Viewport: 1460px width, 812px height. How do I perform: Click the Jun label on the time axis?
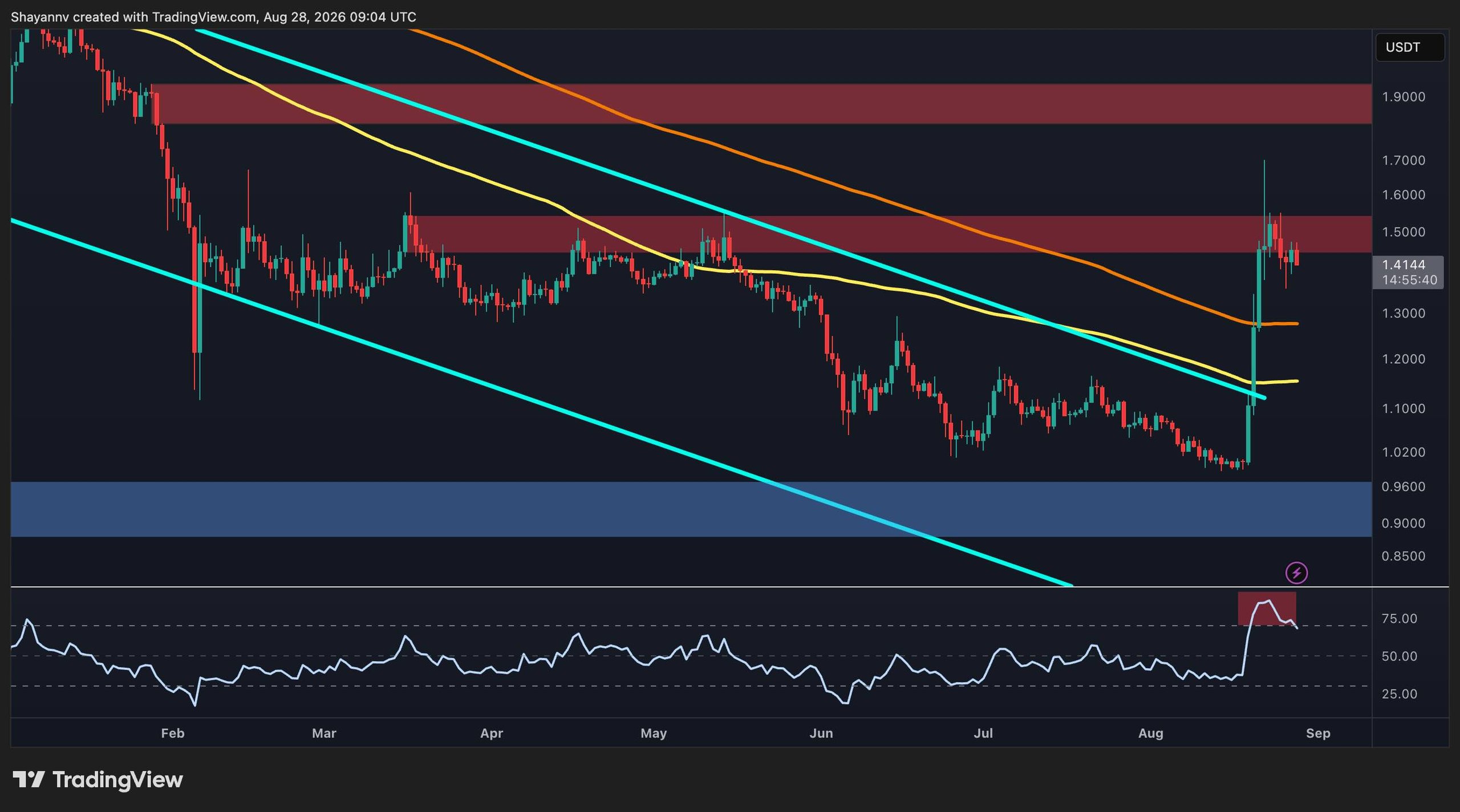(821, 733)
